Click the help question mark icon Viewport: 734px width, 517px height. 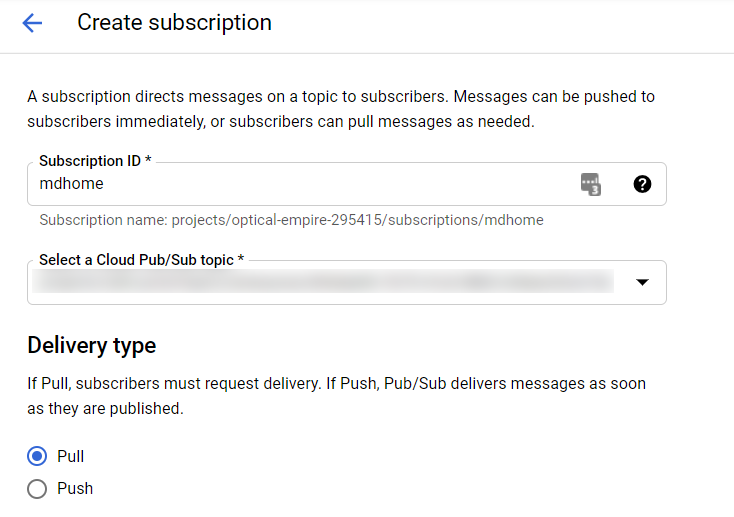point(642,184)
